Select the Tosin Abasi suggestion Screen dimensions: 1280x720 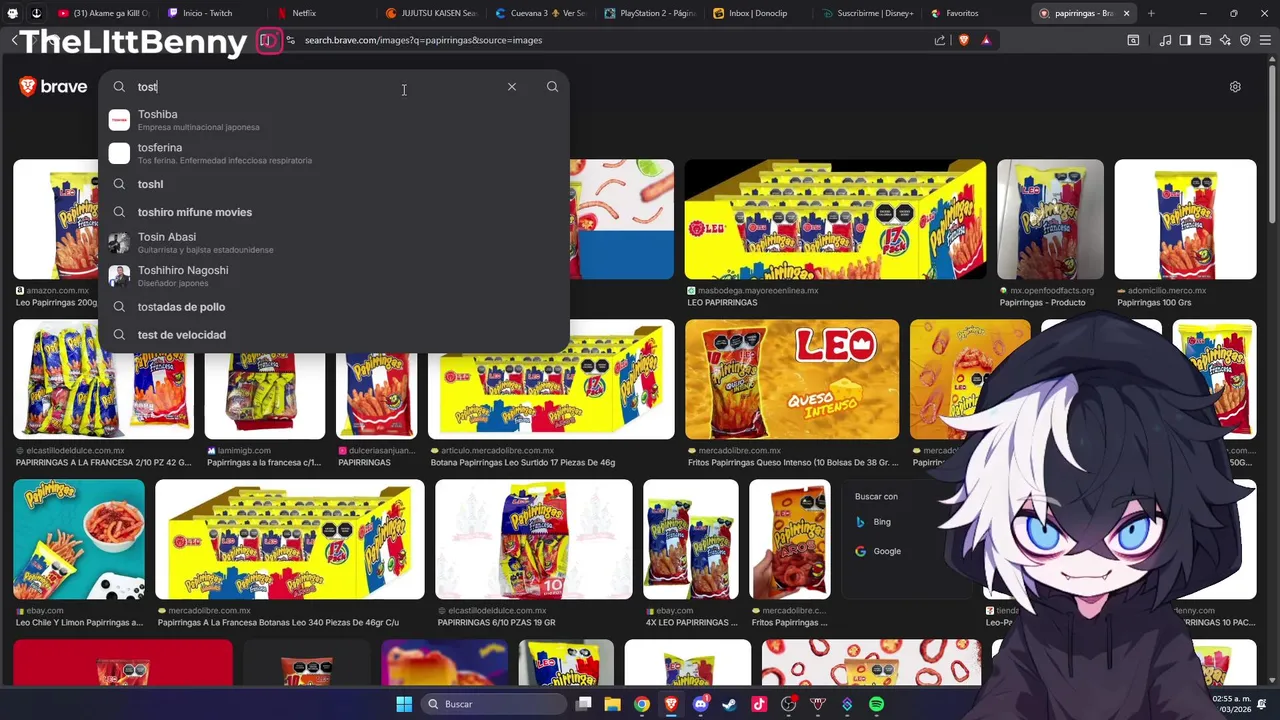click(x=334, y=243)
